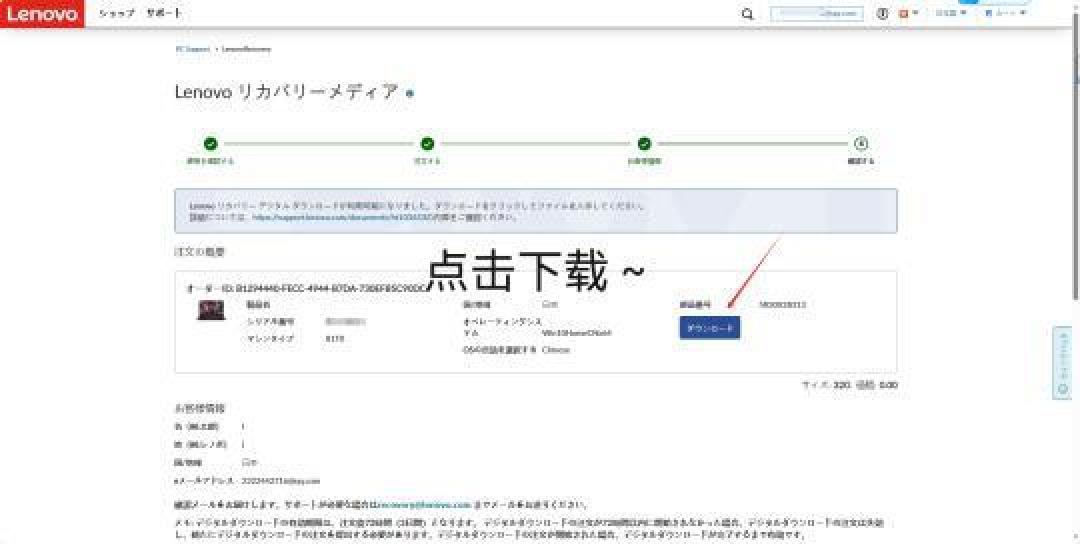Viewport: 1080px width, 544px height.
Task: Open the support.lenovo.com documents link in notice
Action: pos(342,217)
